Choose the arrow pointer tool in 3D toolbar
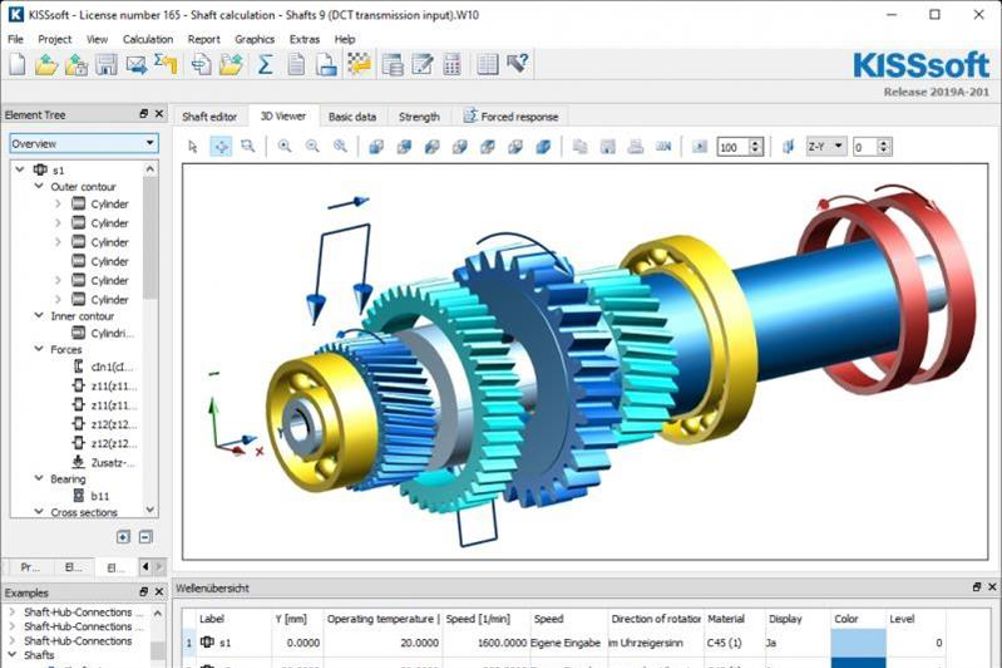The image size is (1002, 668). pyautogui.click(x=192, y=146)
